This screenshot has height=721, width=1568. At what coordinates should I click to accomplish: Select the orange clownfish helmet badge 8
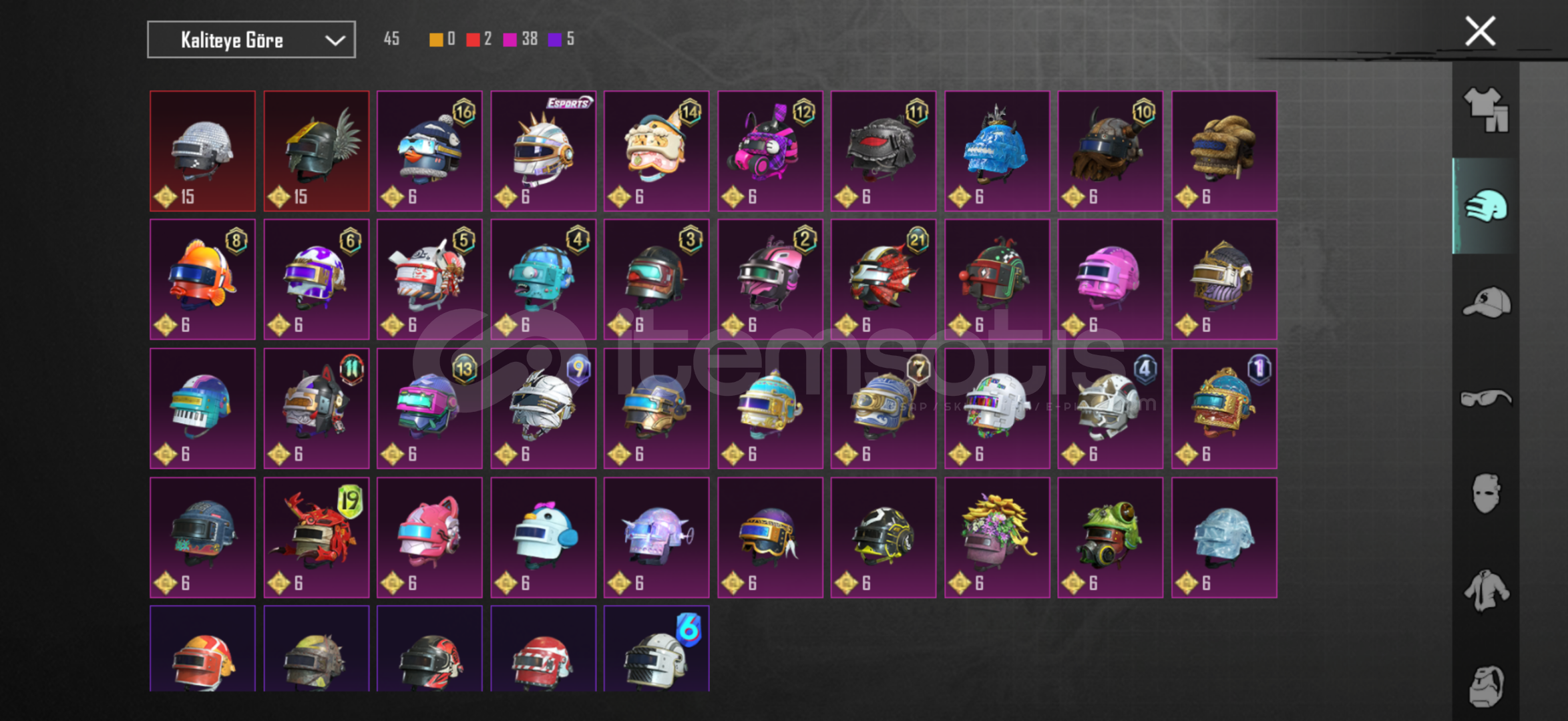[x=203, y=280]
